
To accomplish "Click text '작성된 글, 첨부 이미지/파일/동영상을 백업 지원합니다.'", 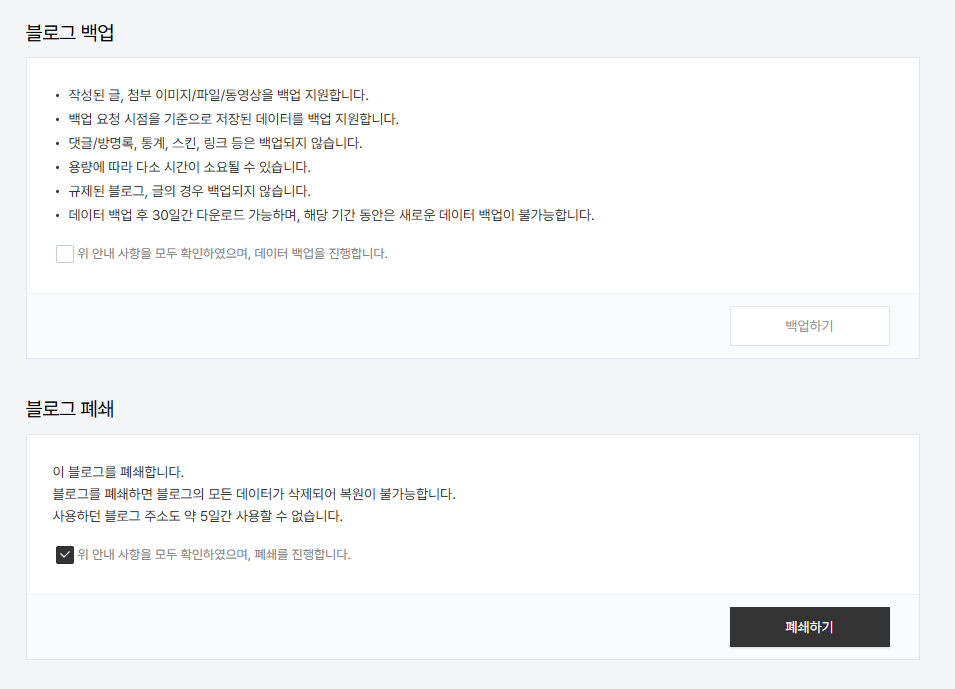I will (218, 95).
